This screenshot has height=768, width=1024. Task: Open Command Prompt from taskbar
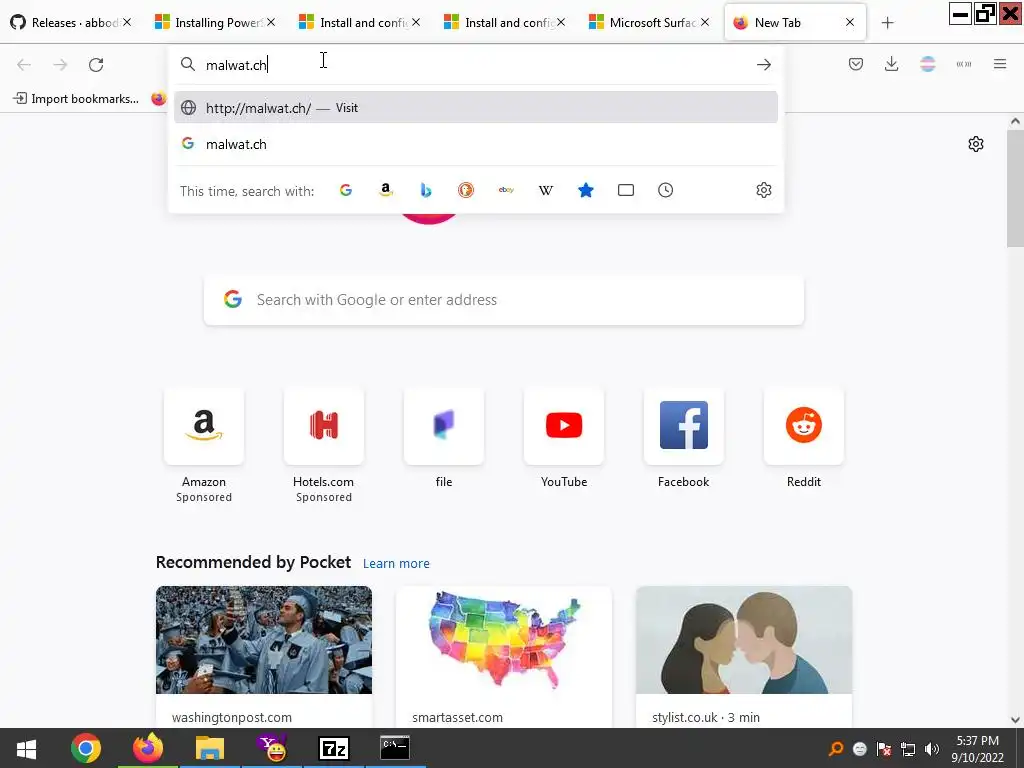[x=395, y=748]
